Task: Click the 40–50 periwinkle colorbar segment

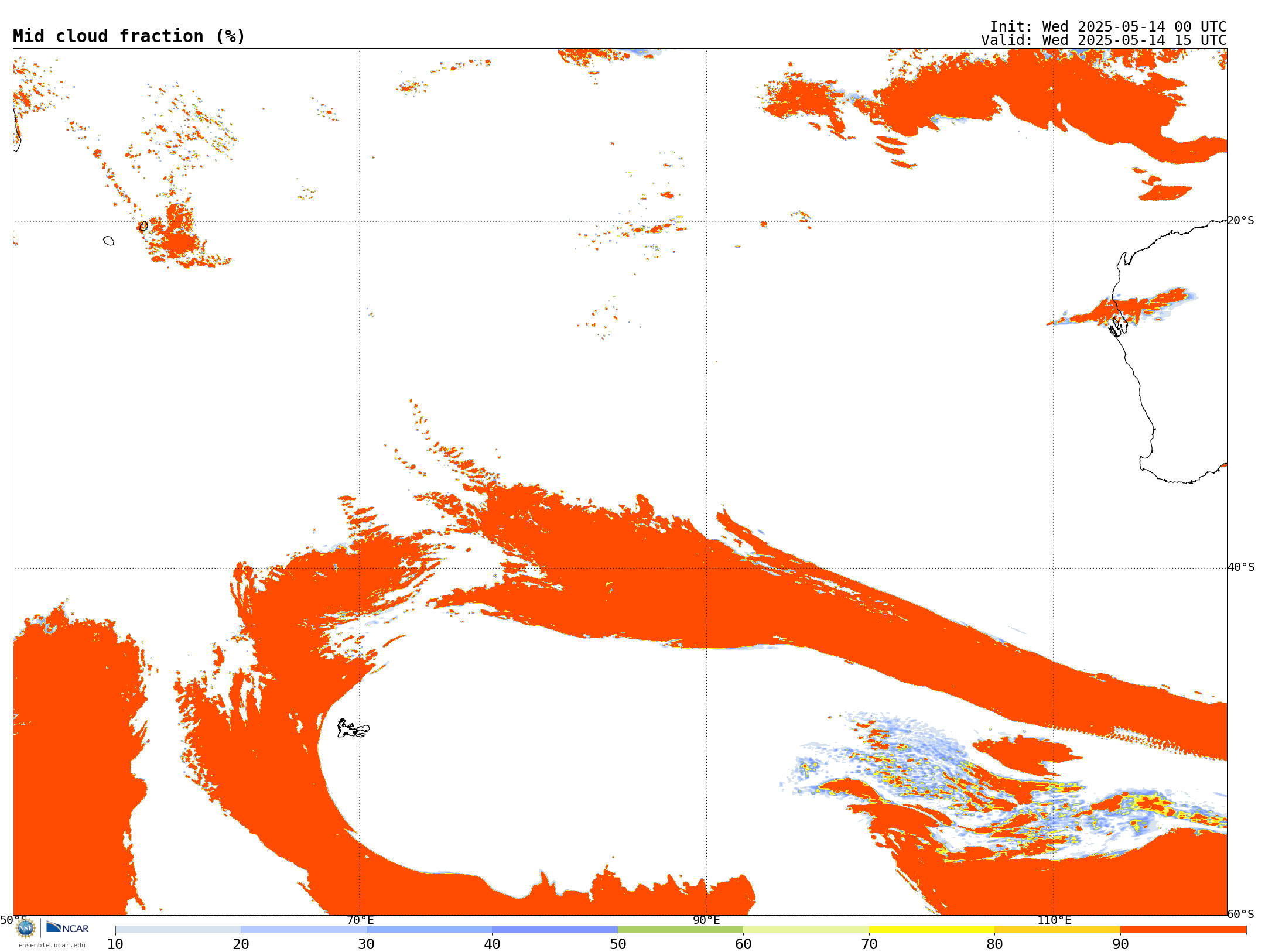Action: coord(555,930)
